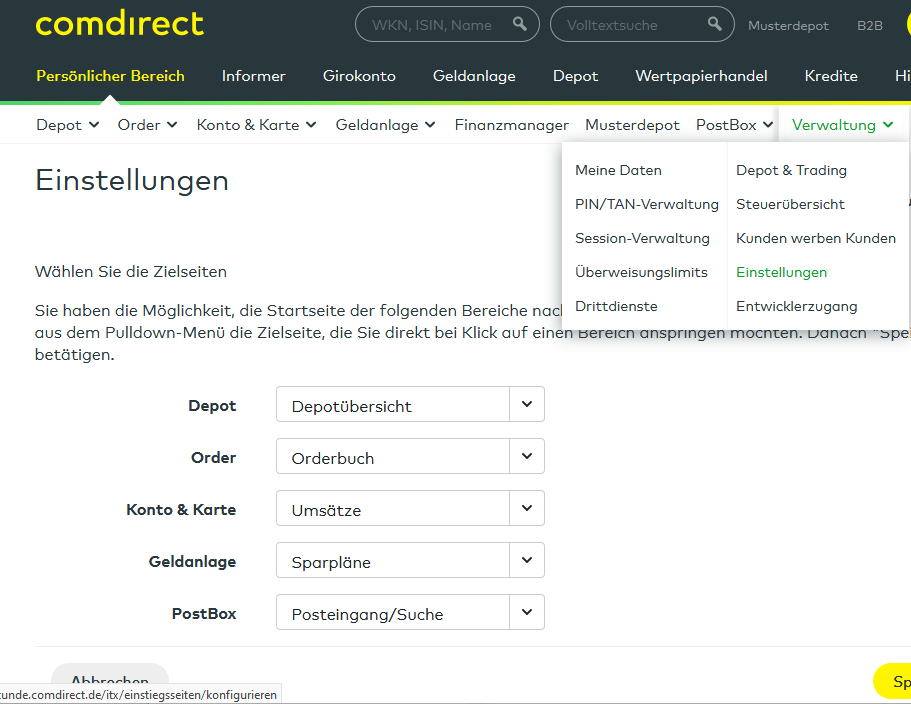The width and height of the screenshot is (911, 704).
Task: Switch to the Girokonto tab
Action: (x=362, y=75)
